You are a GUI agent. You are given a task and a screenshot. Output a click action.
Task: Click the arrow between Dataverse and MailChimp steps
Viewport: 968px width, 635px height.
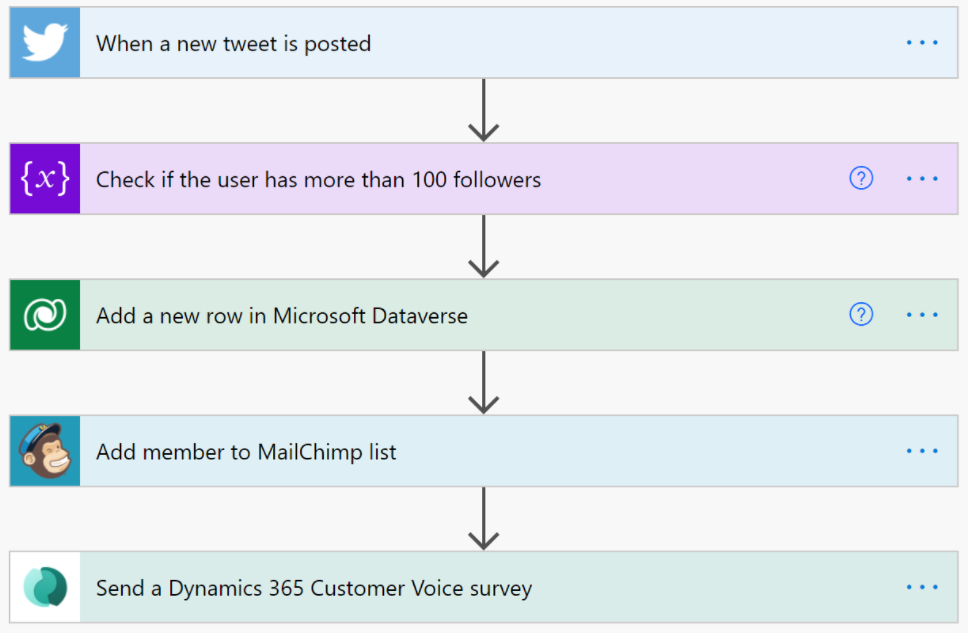pyautogui.click(x=484, y=382)
